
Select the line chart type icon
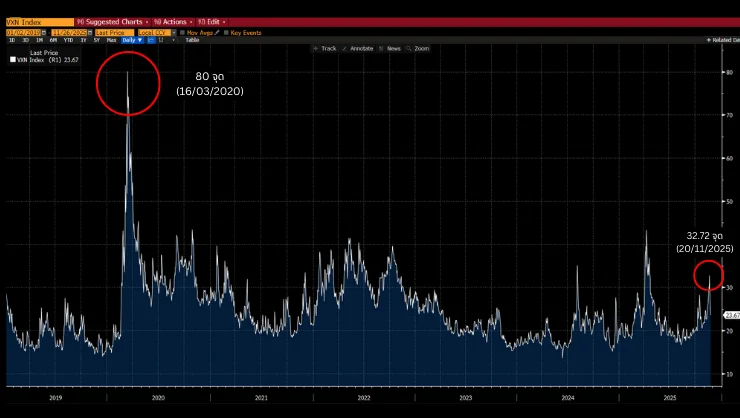pos(151,40)
